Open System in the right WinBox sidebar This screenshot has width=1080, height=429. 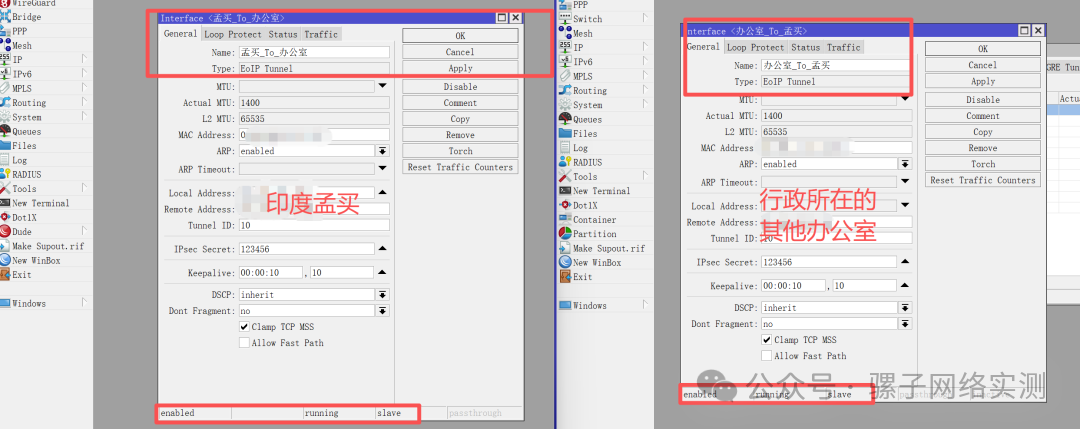pos(588,105)
